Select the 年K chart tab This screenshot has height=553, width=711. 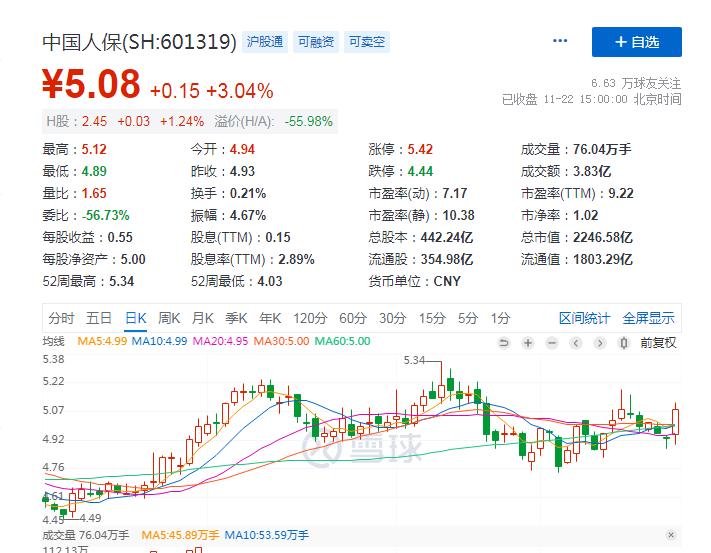pos(270,318)
